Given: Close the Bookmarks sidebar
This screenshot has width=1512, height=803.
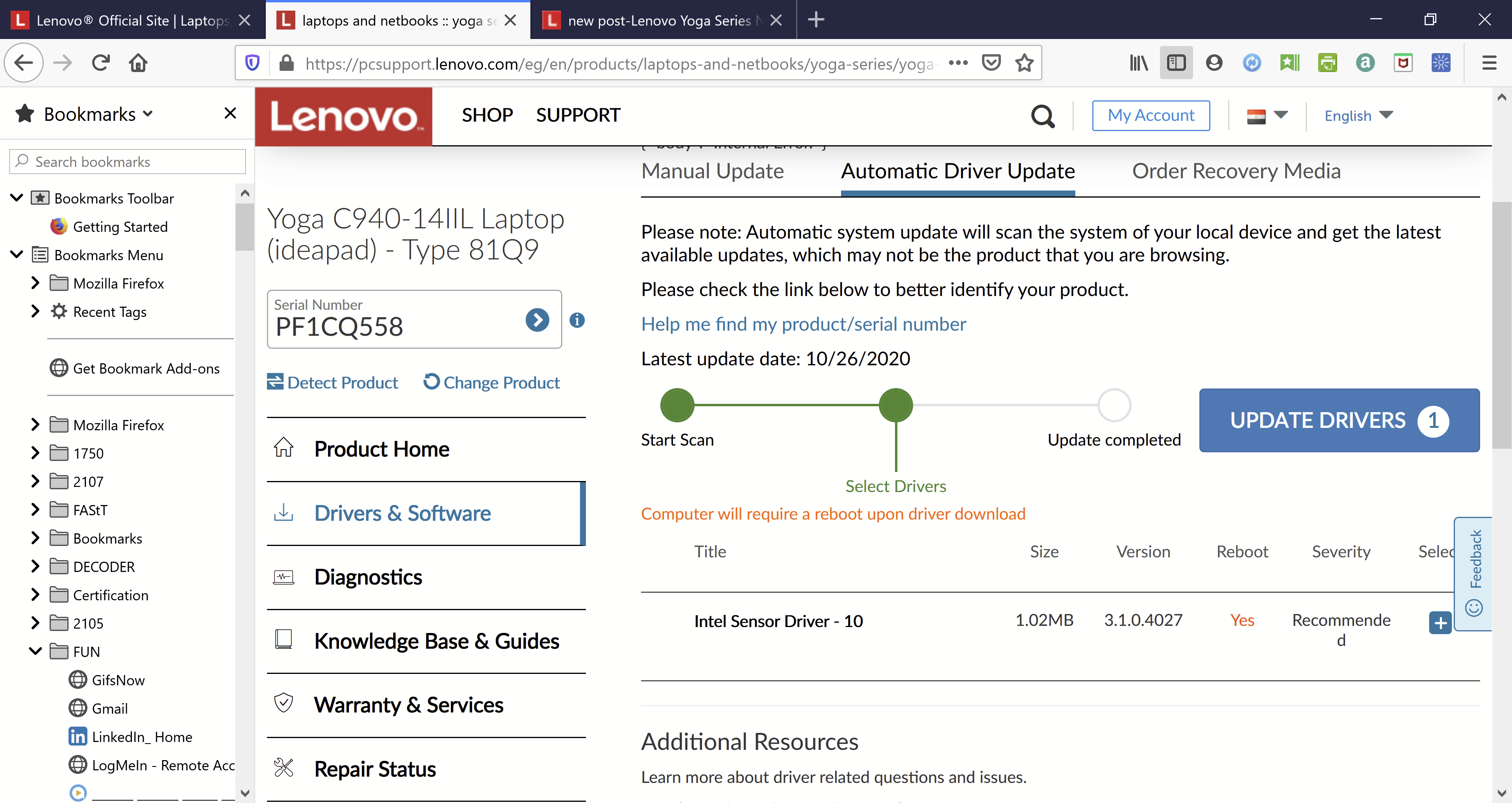Looking at the screenshot, I should click(x=230, y=113).
